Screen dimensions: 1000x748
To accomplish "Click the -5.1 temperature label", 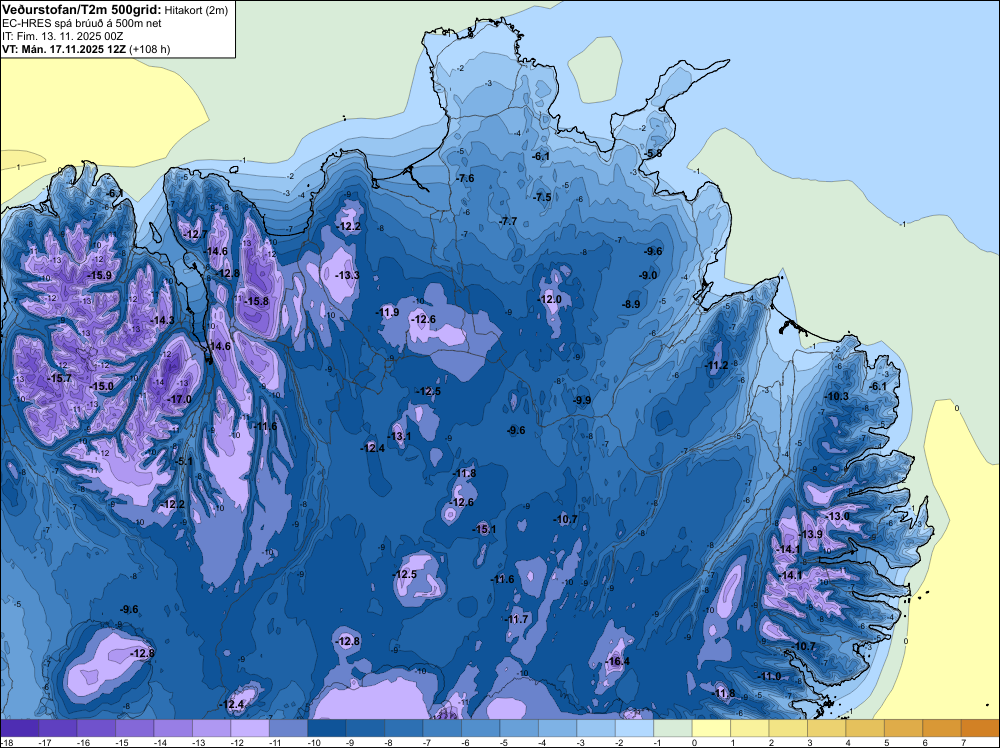I will 183,461.
